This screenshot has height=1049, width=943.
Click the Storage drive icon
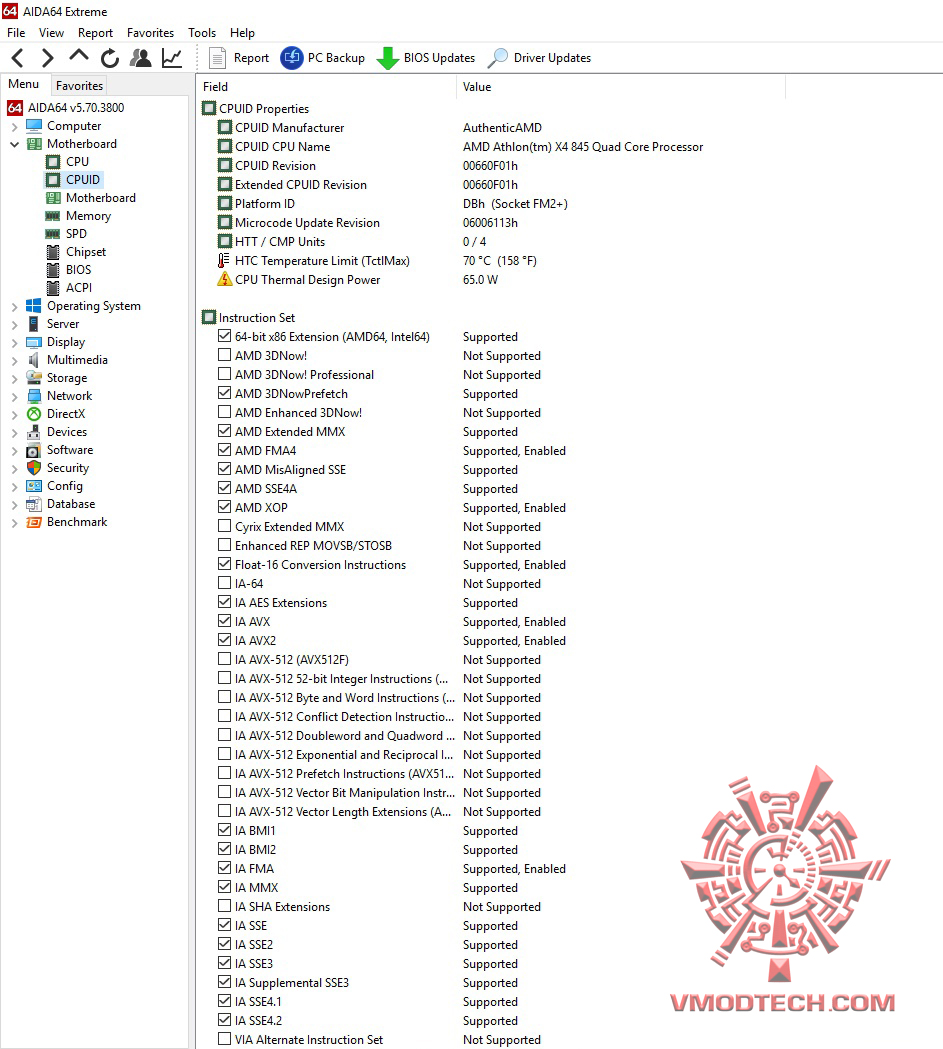point(34,377)
